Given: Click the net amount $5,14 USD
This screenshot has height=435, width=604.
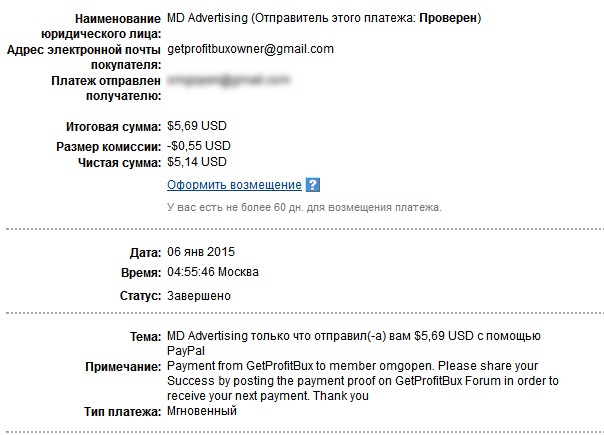Looking at the screenshot, I should [x=197, y=161].
